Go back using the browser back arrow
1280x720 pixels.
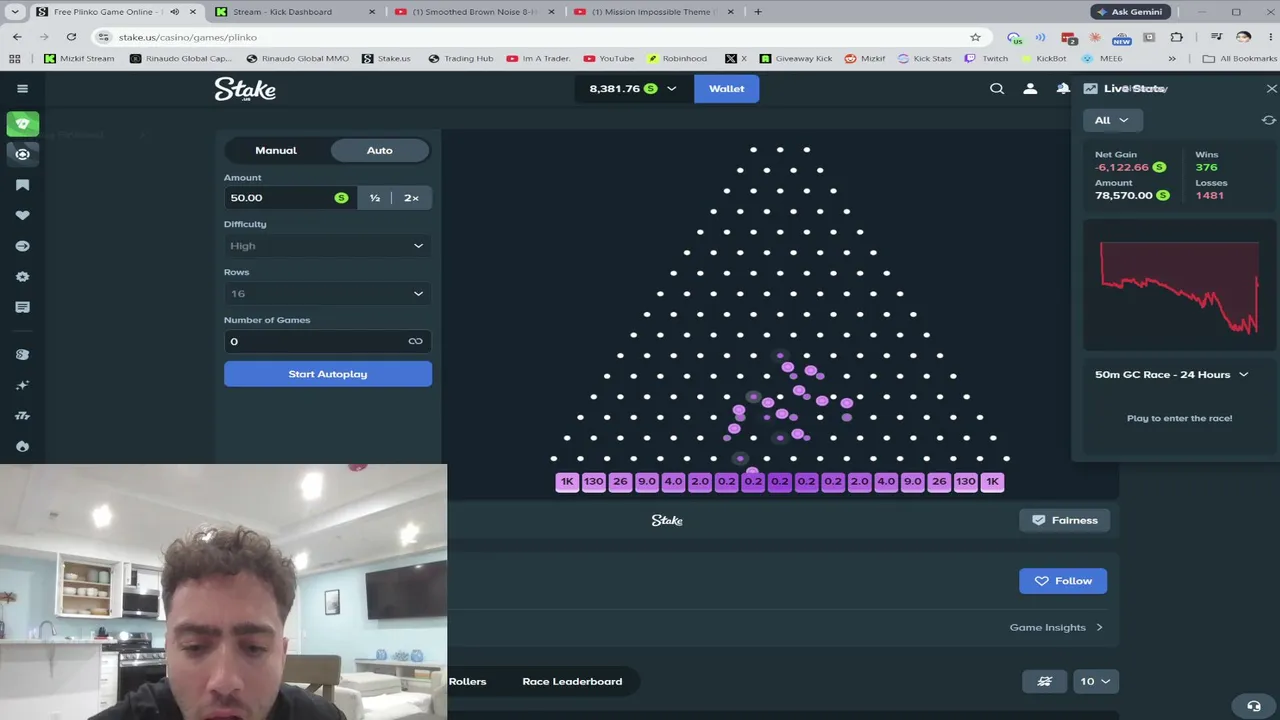[x=17, y=37]
